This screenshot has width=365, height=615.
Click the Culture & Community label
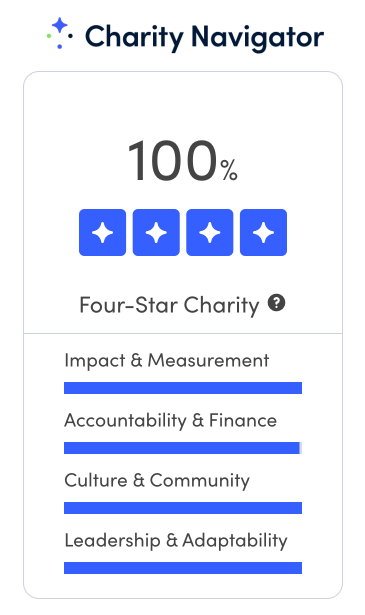(157, 480)
